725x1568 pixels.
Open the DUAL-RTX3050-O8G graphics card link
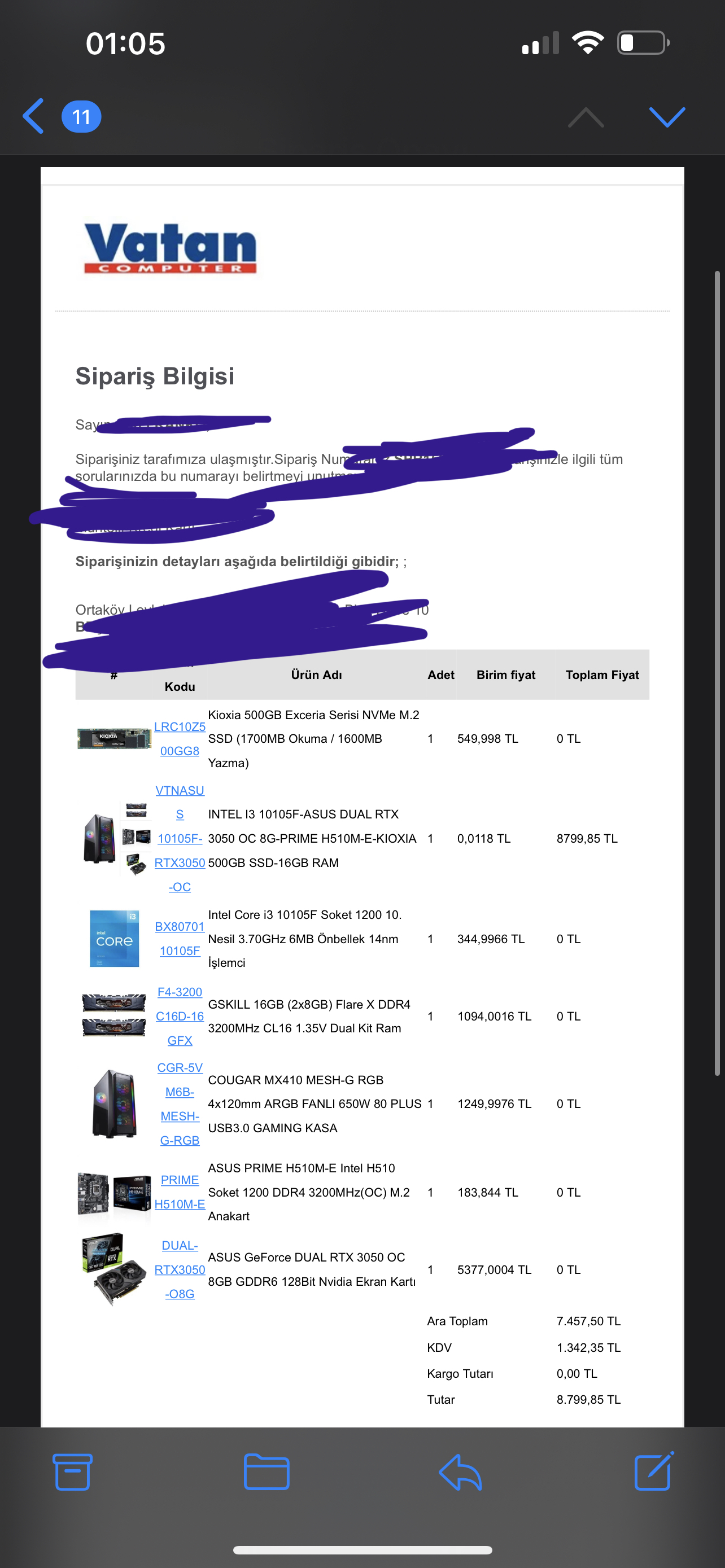pos(180,1269)
